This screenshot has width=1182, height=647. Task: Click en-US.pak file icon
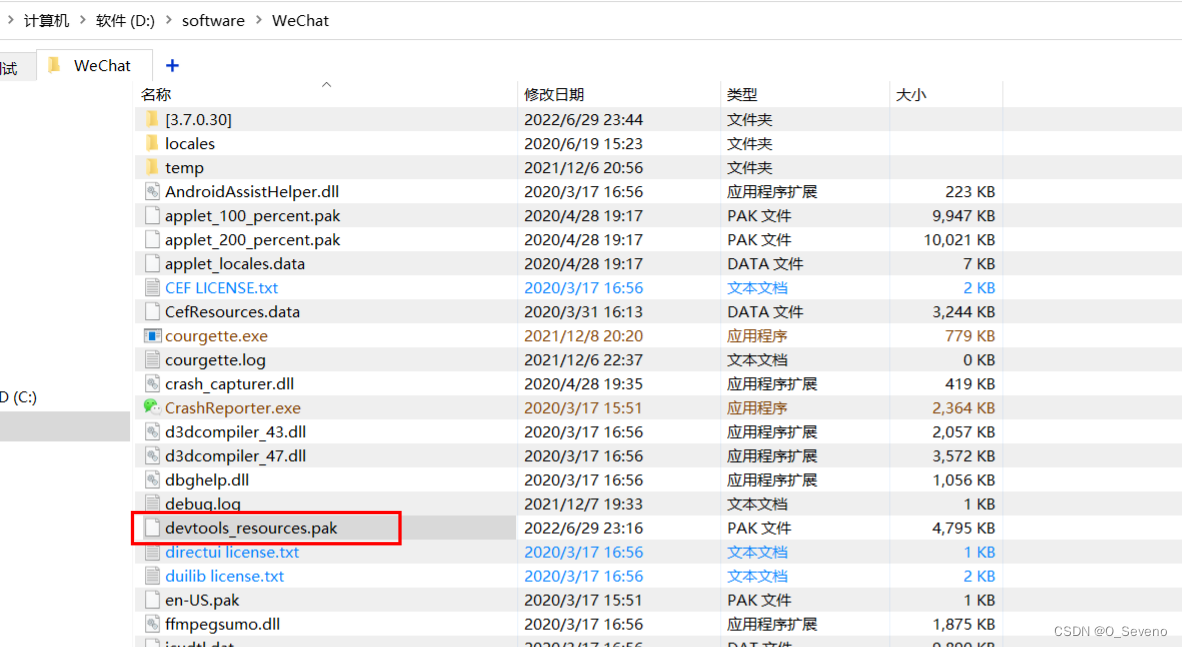(152, 600)
